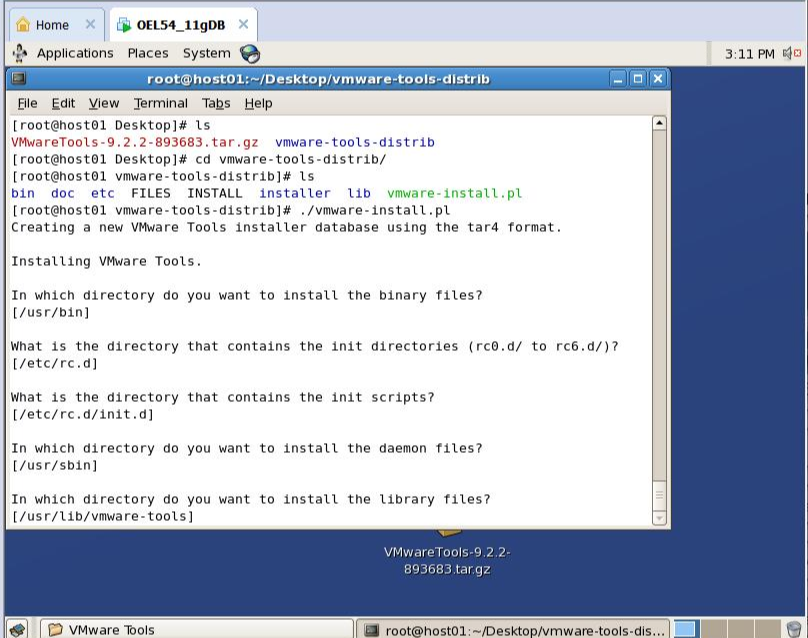Open the terminal View menu

104,104
